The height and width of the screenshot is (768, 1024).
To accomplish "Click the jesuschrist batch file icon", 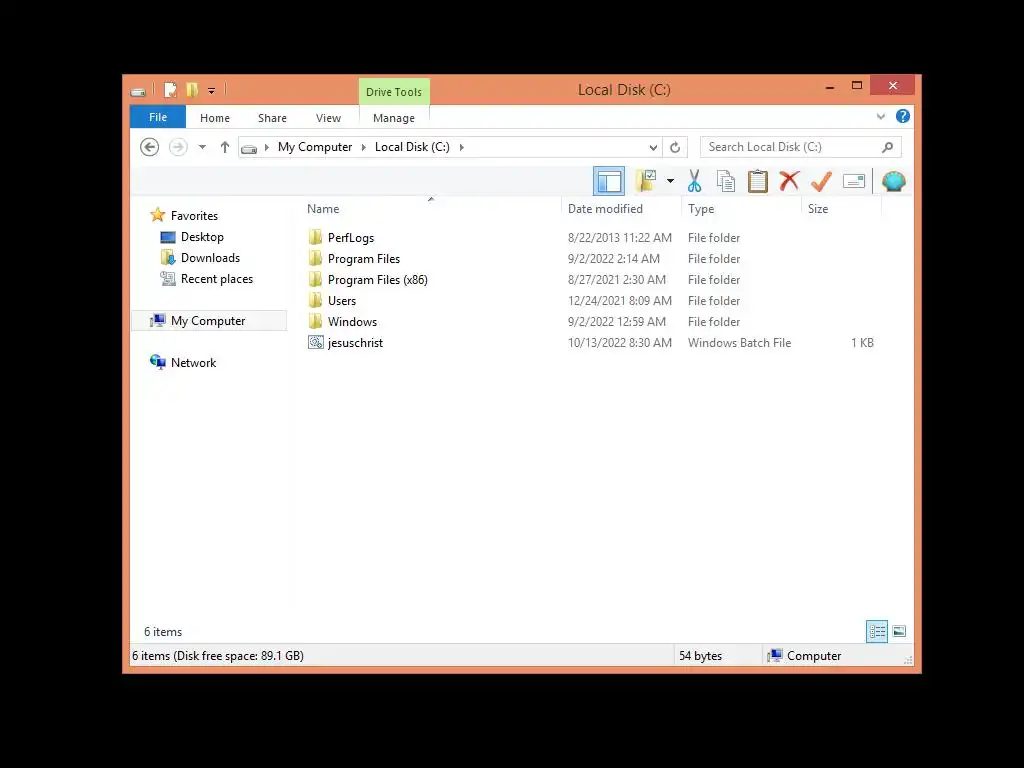I will 315,342.
